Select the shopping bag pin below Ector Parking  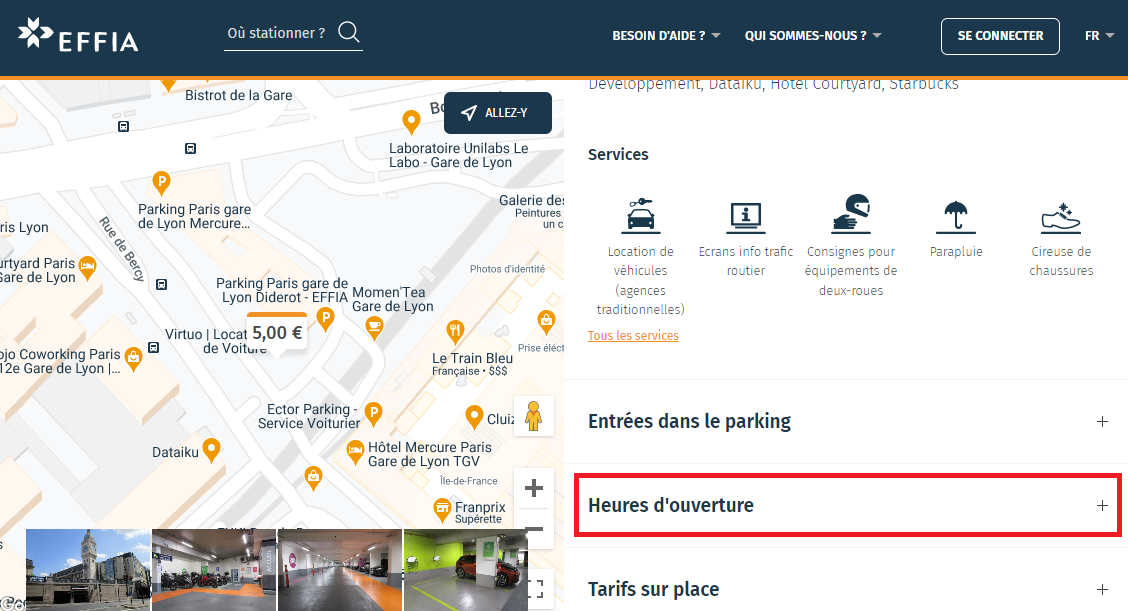[x=313, y=477]
